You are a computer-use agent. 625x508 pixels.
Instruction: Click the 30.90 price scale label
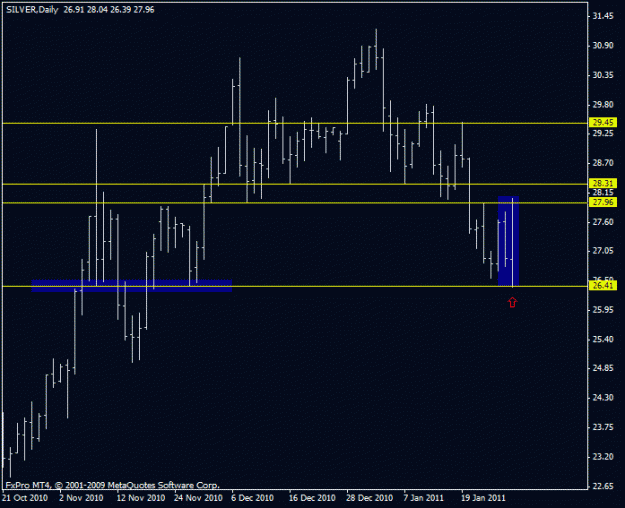coord(603,45)
